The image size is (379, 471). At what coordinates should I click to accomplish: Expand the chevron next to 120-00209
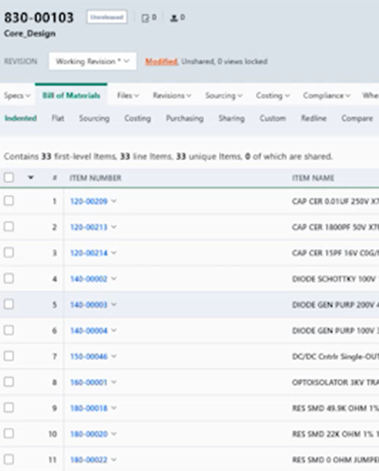pyautogui.click(x=114, y=201)
